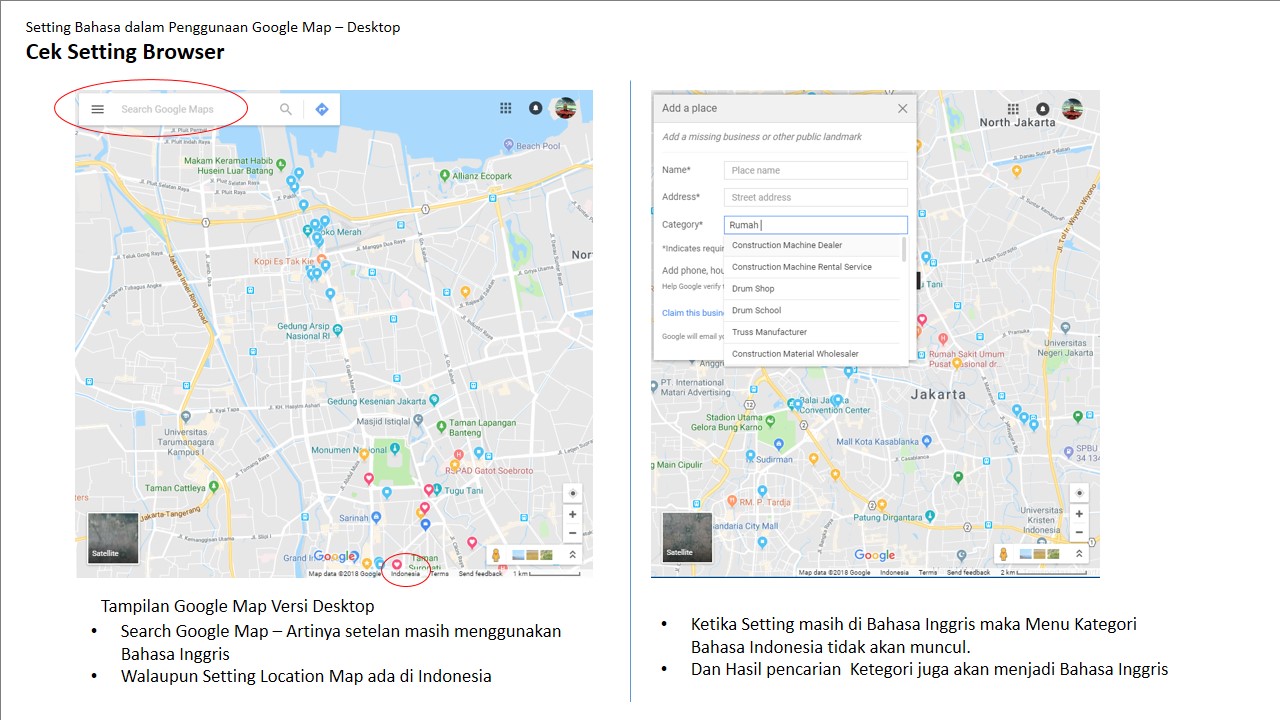Click Category field containing 'Rumah'
Viewport: 1280px width, 720px height.
point(815,225)
